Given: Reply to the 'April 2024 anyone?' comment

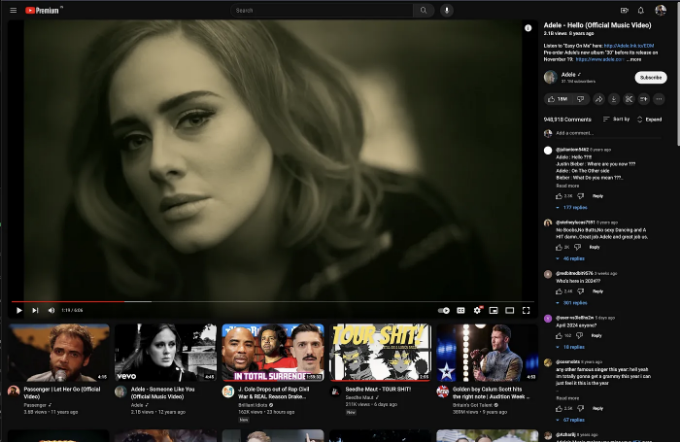Looking at the screenshot, I should tap(596, 336).
